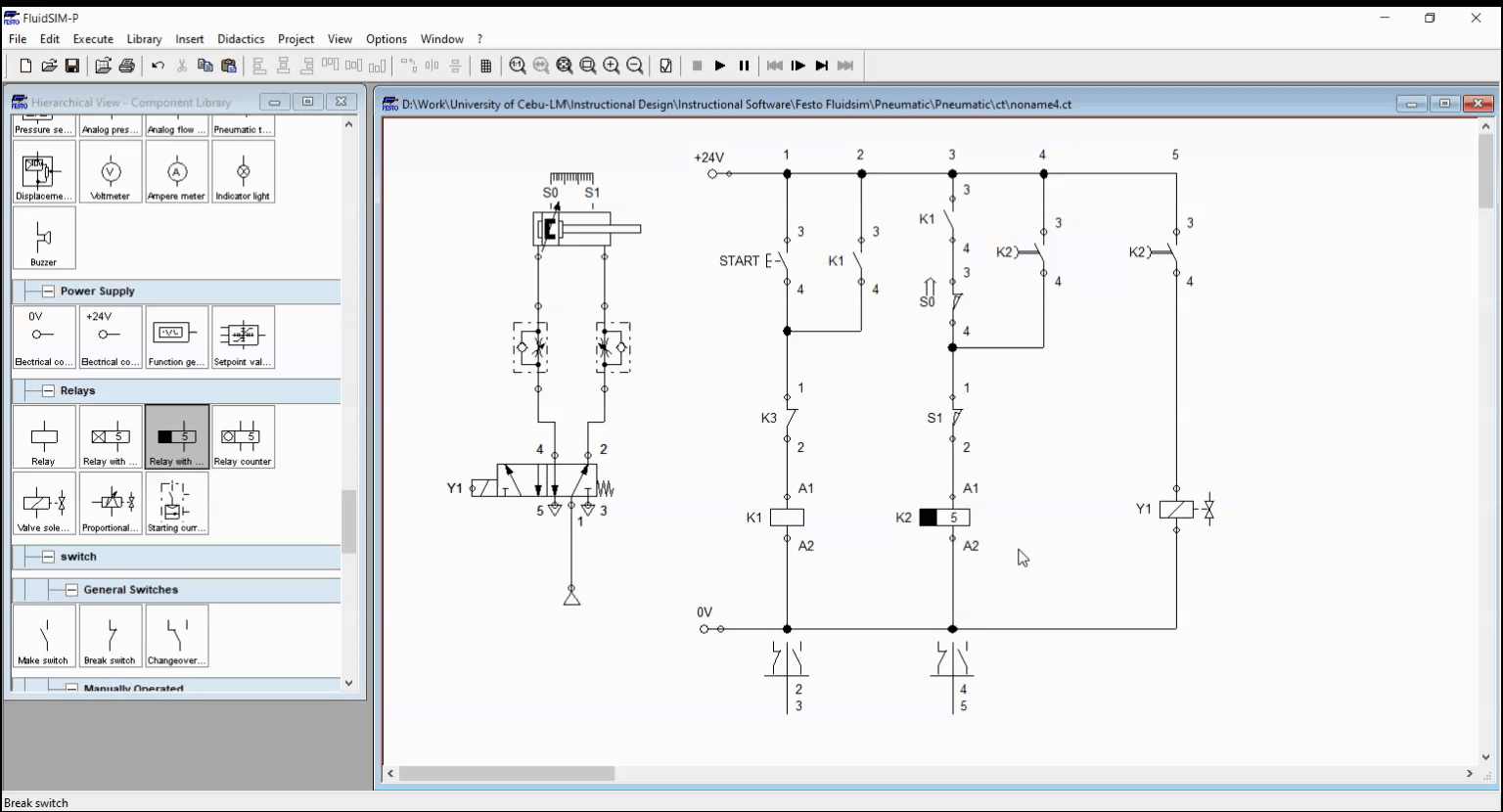Screen dimensions: 1503x812
Task: Open the Project menu
Action: (296, 39)
